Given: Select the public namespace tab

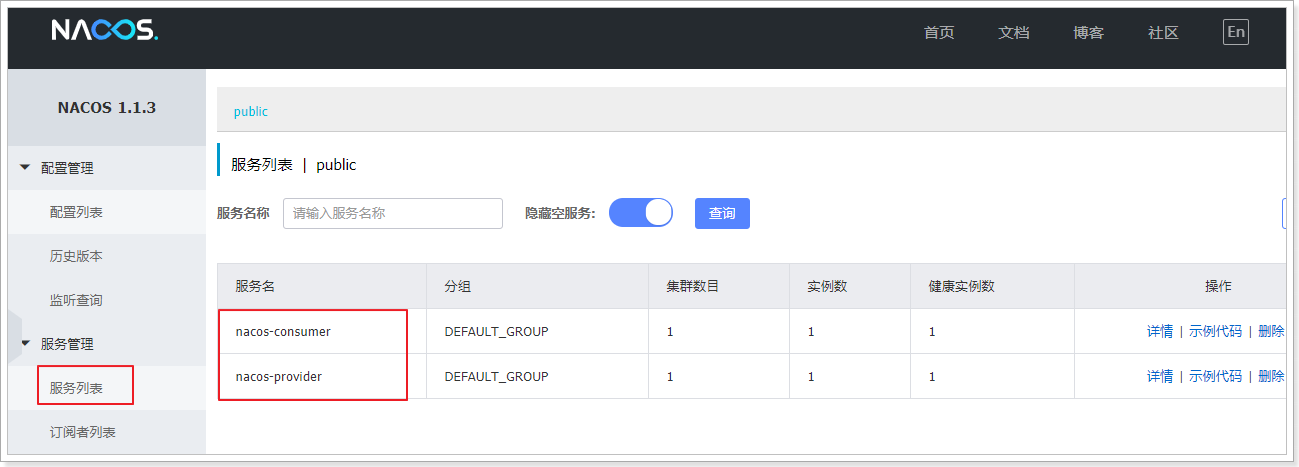Looking at the screenshot, I should pyautogui.click(x=250, y=112).
